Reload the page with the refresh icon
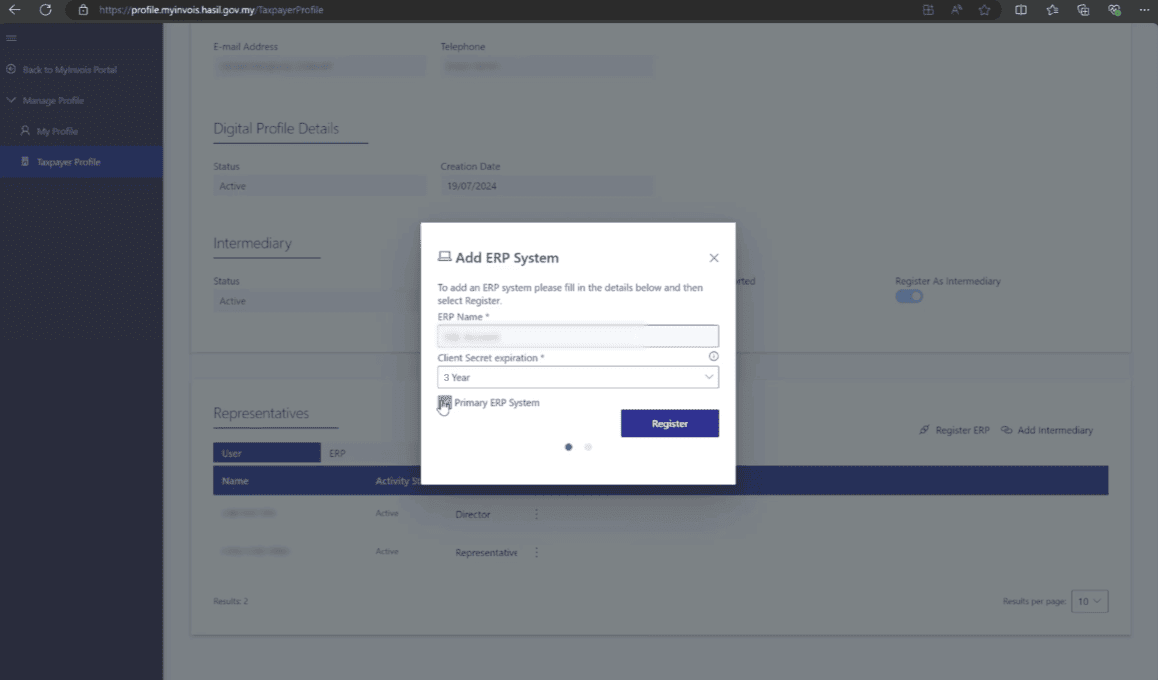This screenshot has width=1158, height=680. coord(46,10)
